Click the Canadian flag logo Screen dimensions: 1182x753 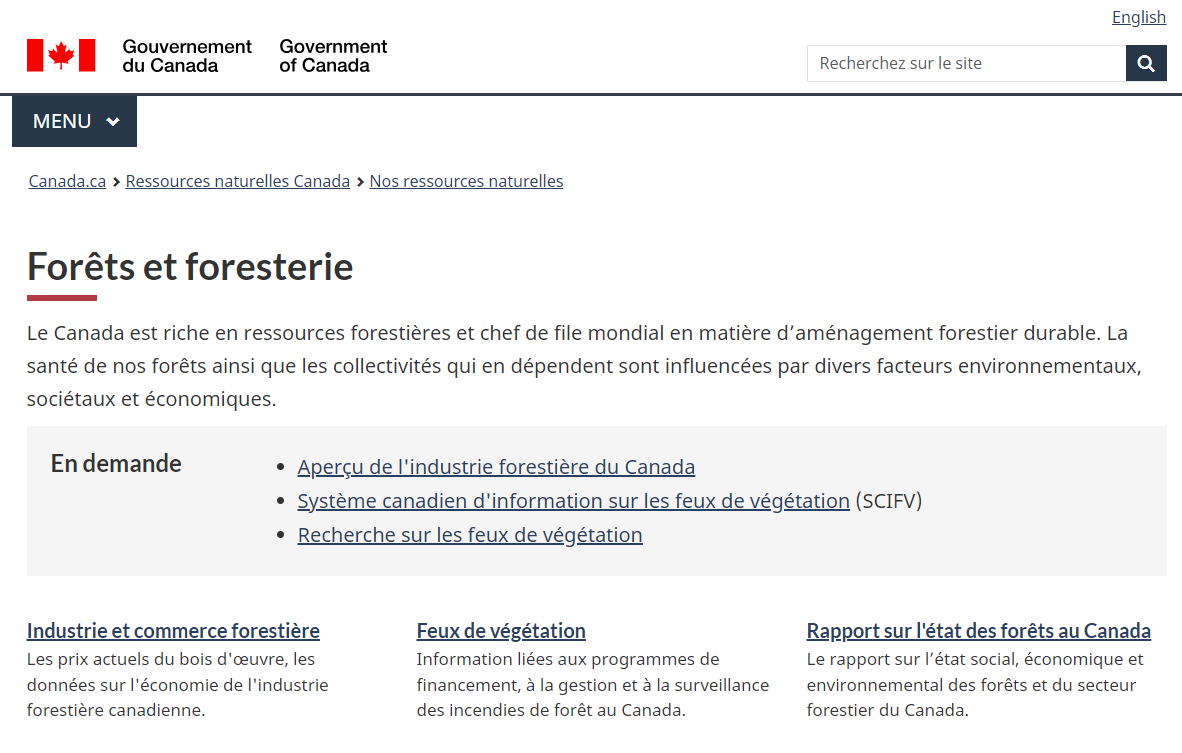tap(61, 56)
